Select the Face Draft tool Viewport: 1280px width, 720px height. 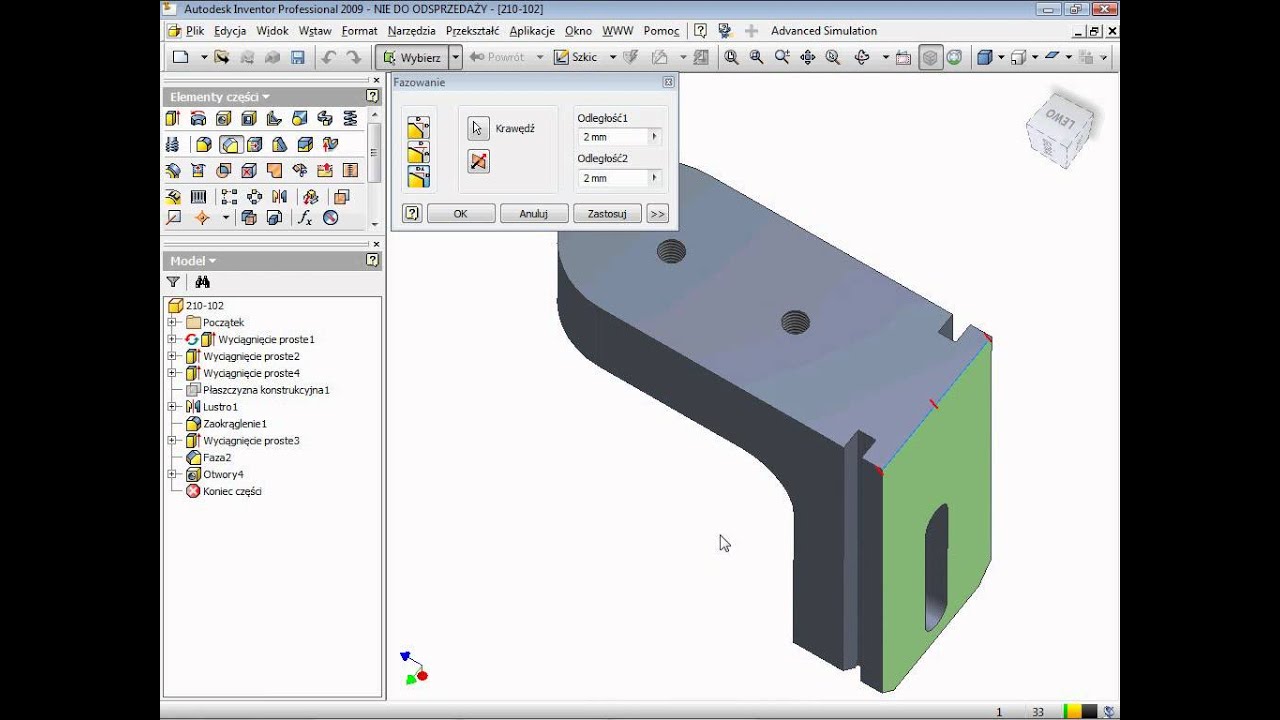pos(280,145)
